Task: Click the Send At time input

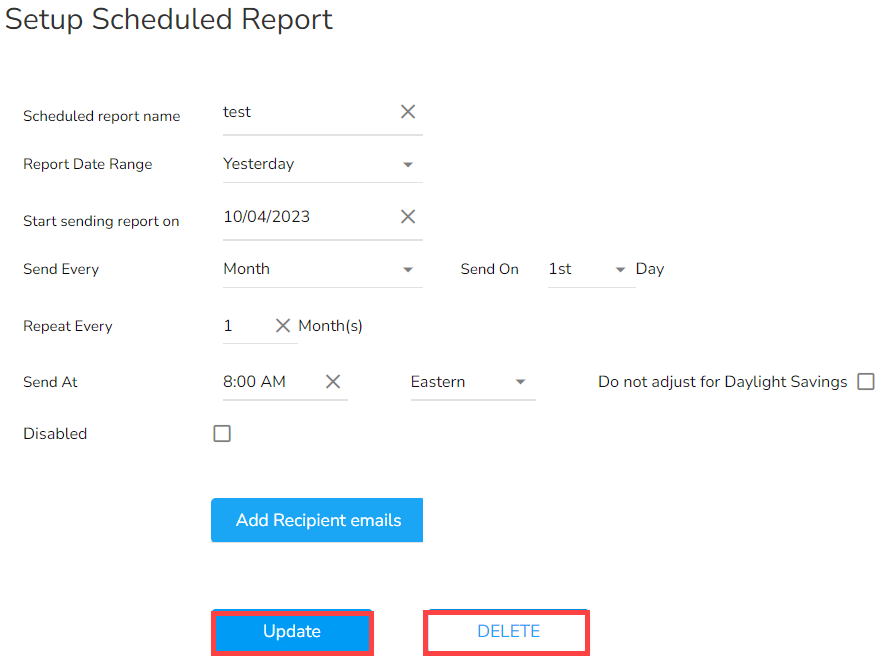Action: click(x=266, y=382)
